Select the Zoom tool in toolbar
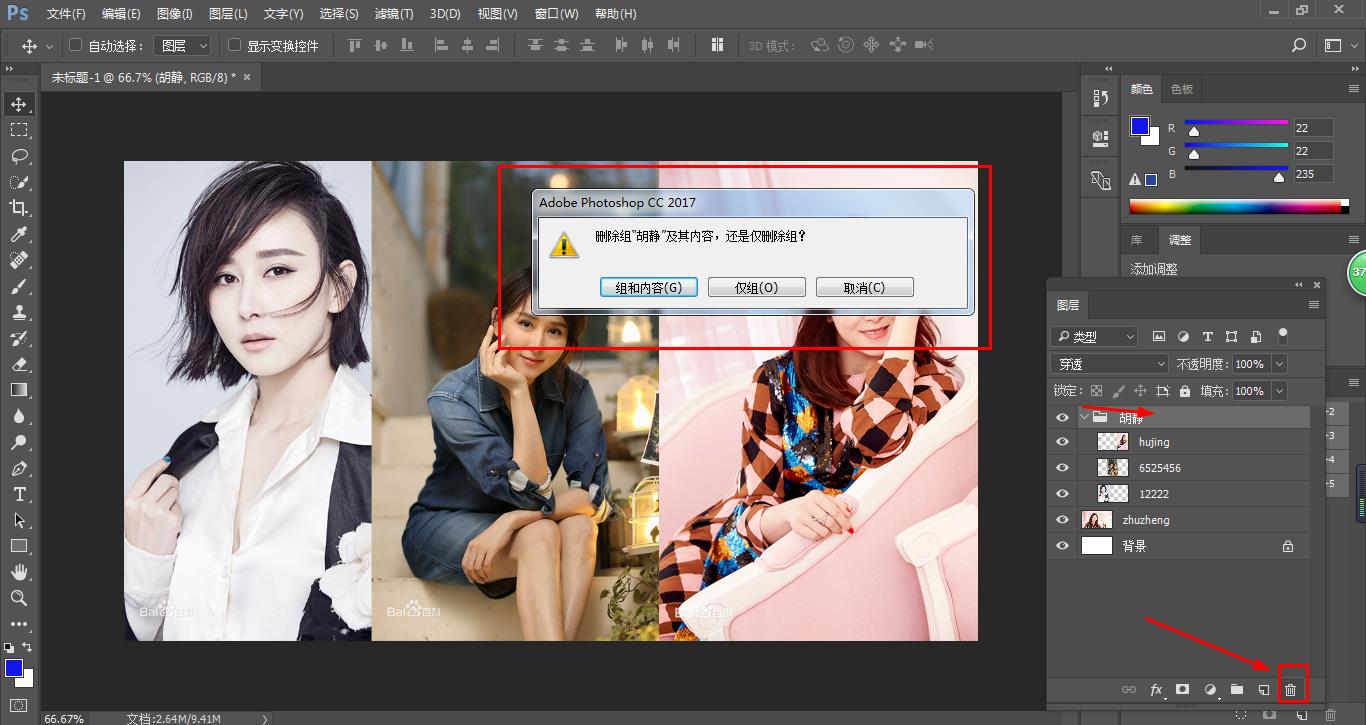 19,598
